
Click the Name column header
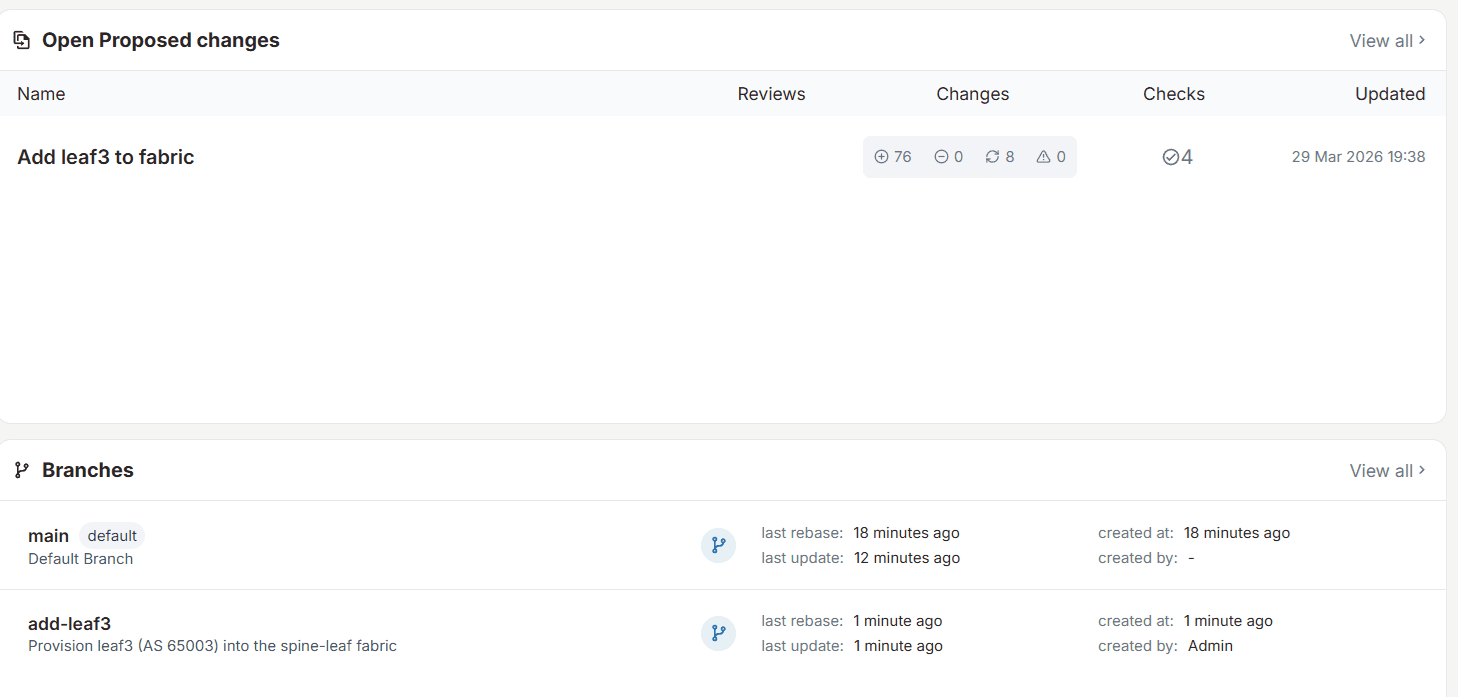[41, 93]
